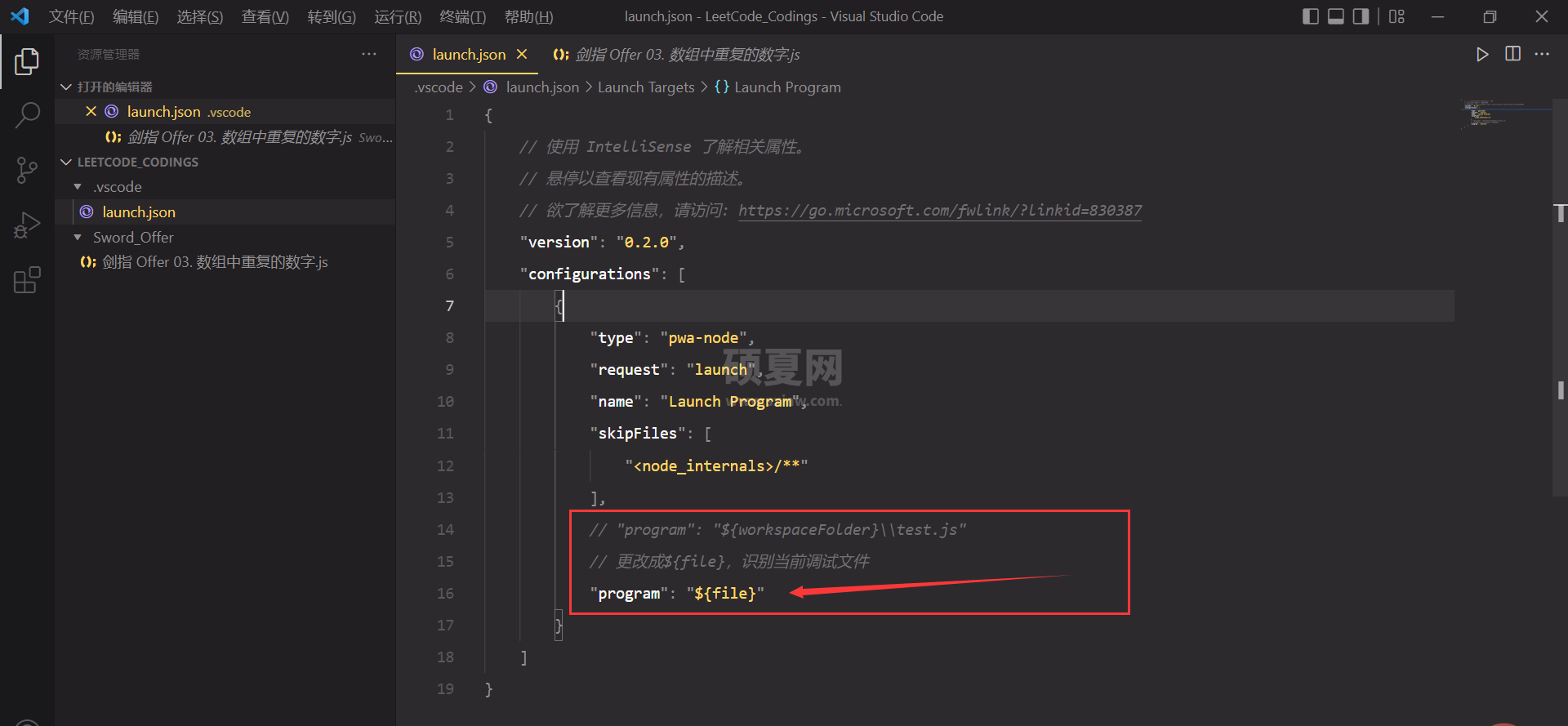Click the "pwa-node" value text

[x=704, y=338]
